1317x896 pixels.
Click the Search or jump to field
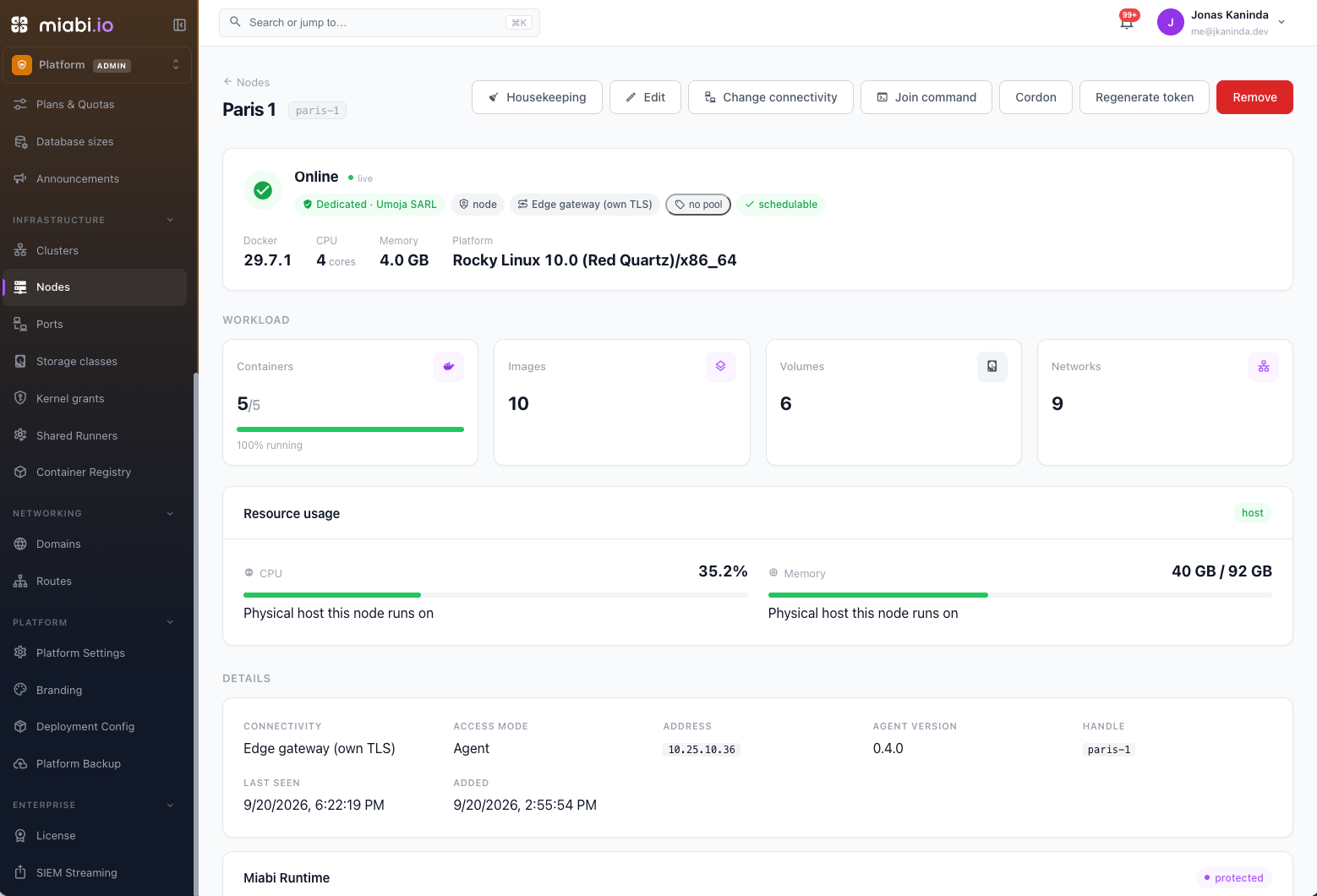point(380,23)
